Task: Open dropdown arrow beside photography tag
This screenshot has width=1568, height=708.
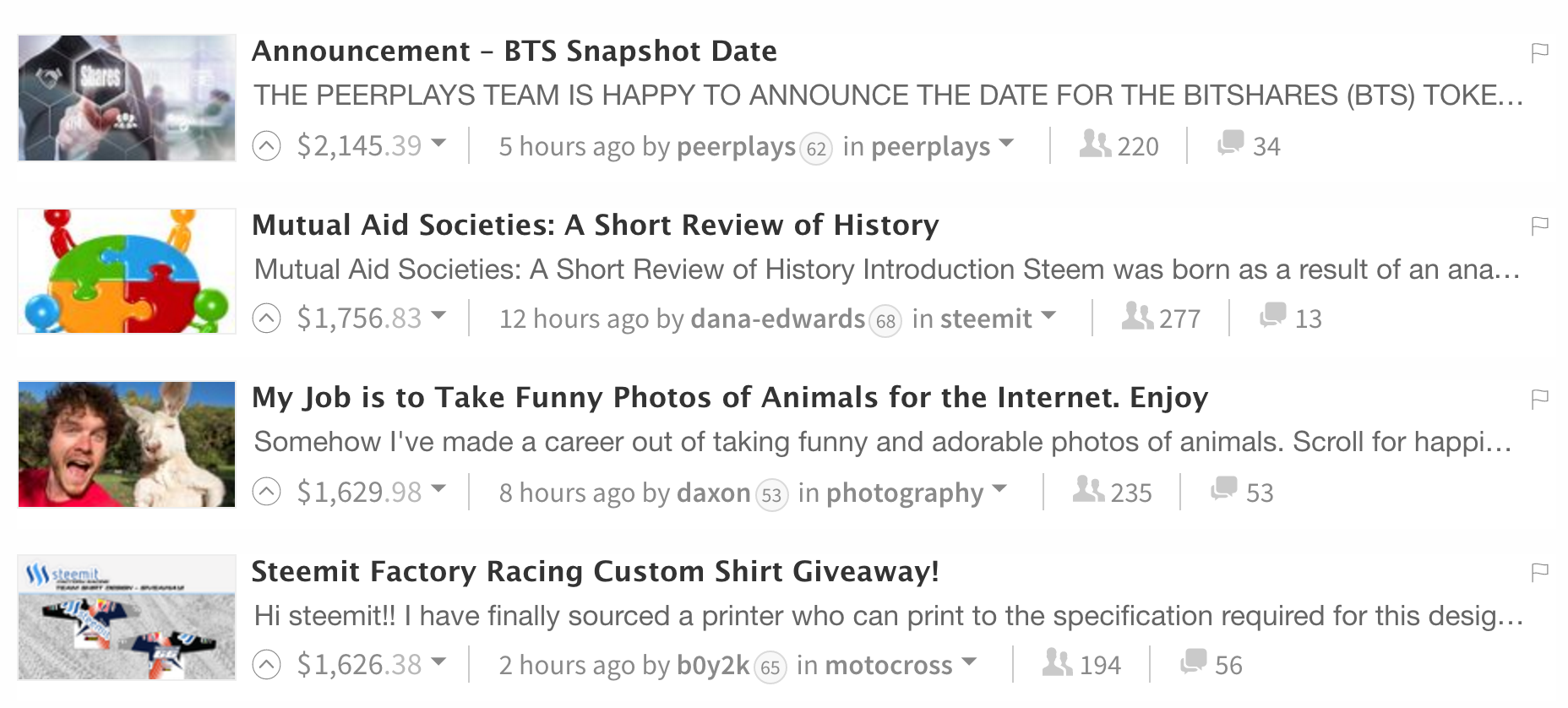Action: (x=999, y=489)
